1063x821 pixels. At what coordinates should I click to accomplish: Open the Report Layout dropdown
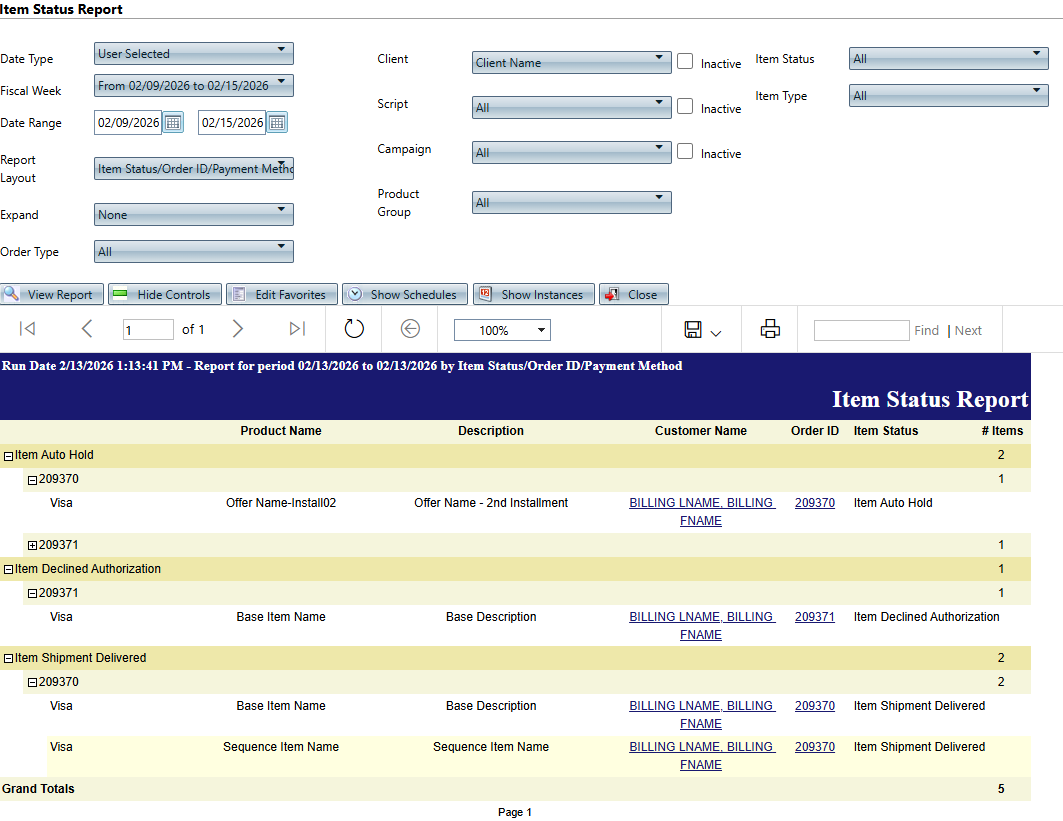coord(194,168)
